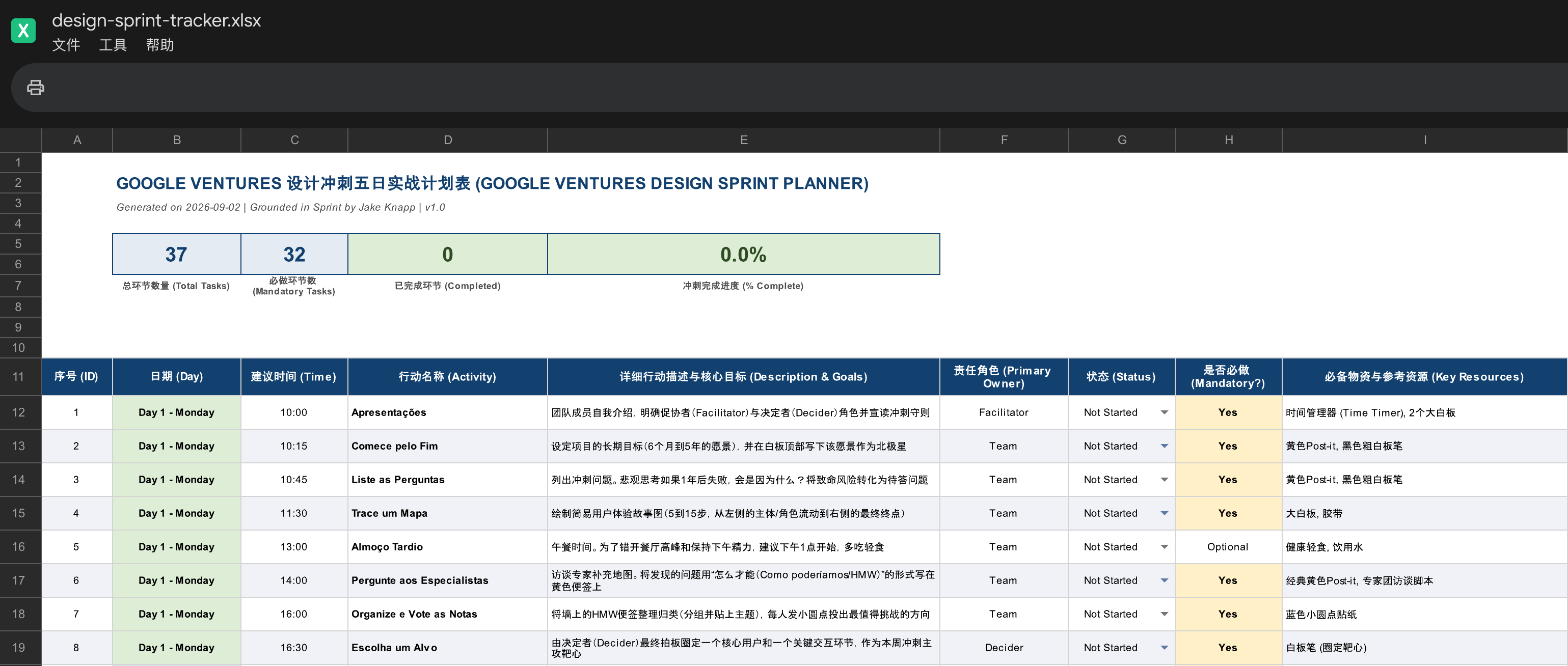Click the completed count cell showing 0

(x=447, y=254)
